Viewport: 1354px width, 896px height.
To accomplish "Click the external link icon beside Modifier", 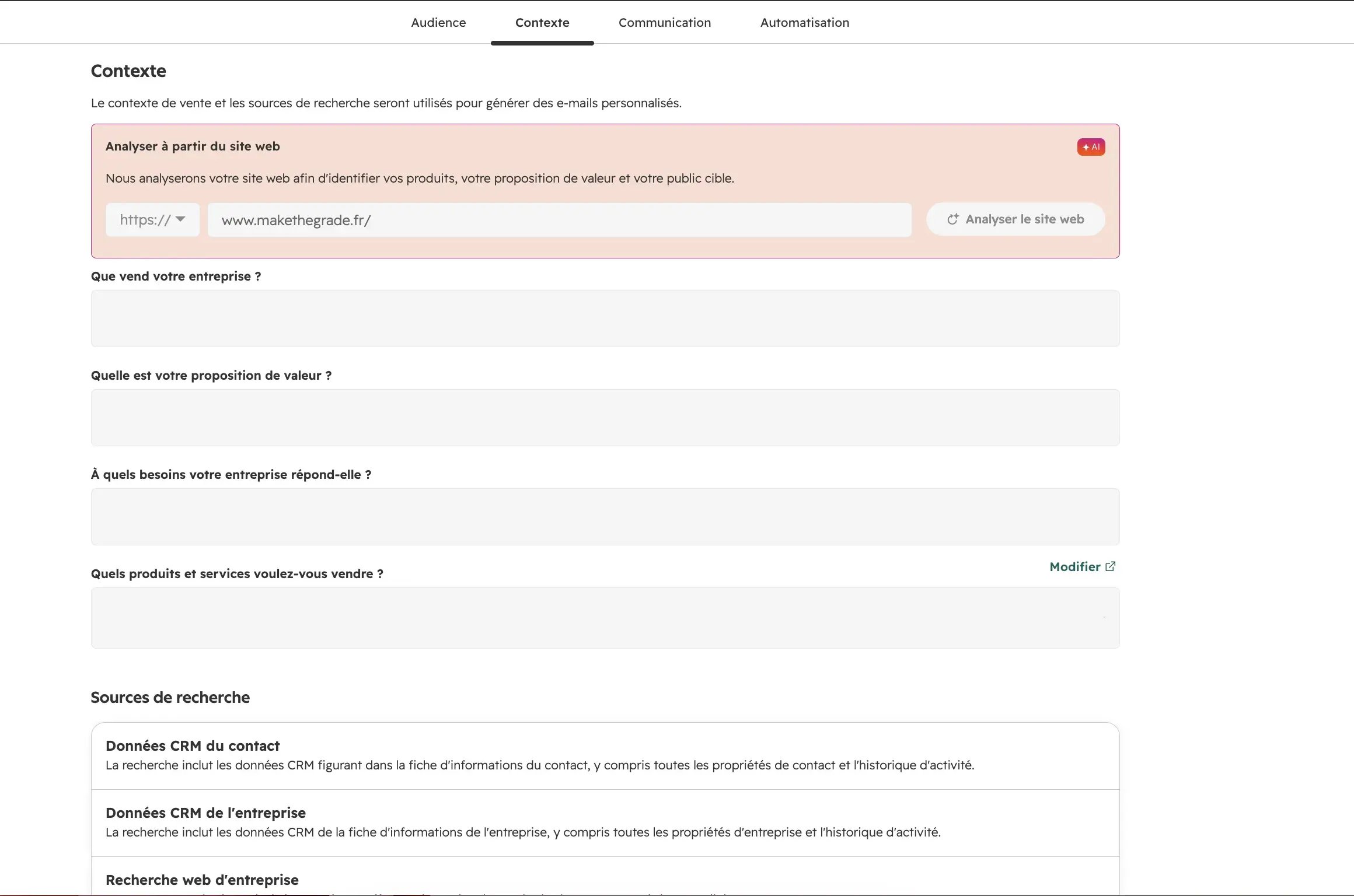I will tap(1111, 566).
